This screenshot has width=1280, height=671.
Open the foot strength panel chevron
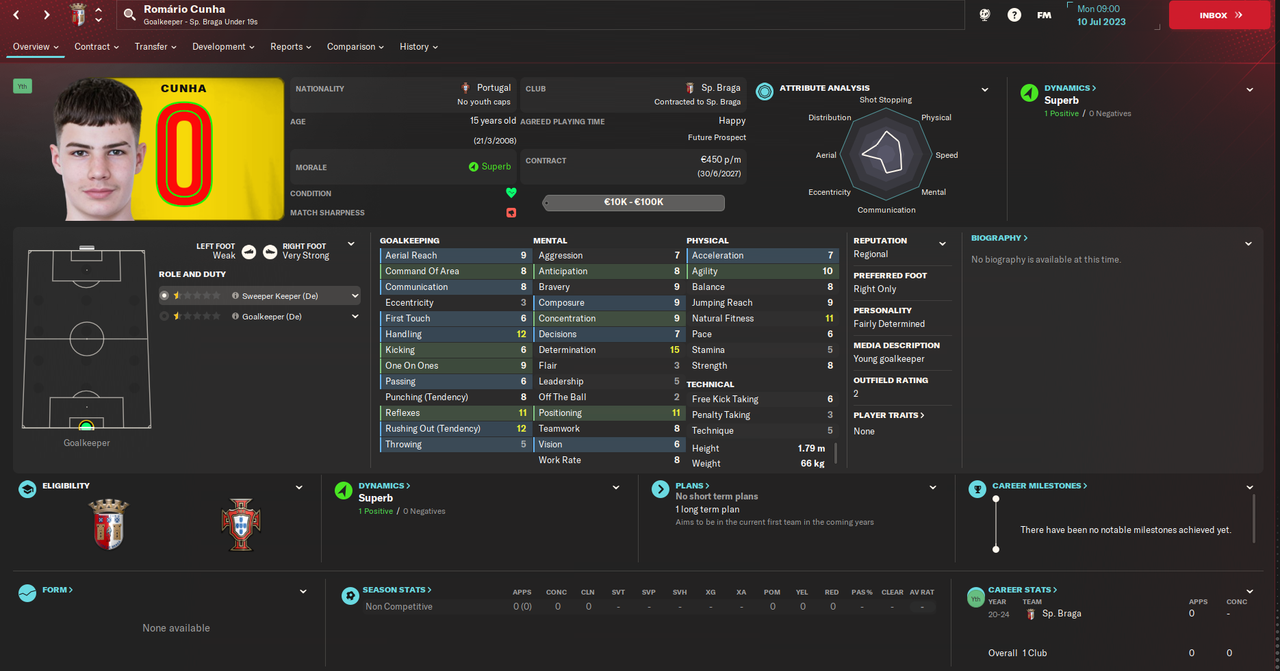(351, 244)
